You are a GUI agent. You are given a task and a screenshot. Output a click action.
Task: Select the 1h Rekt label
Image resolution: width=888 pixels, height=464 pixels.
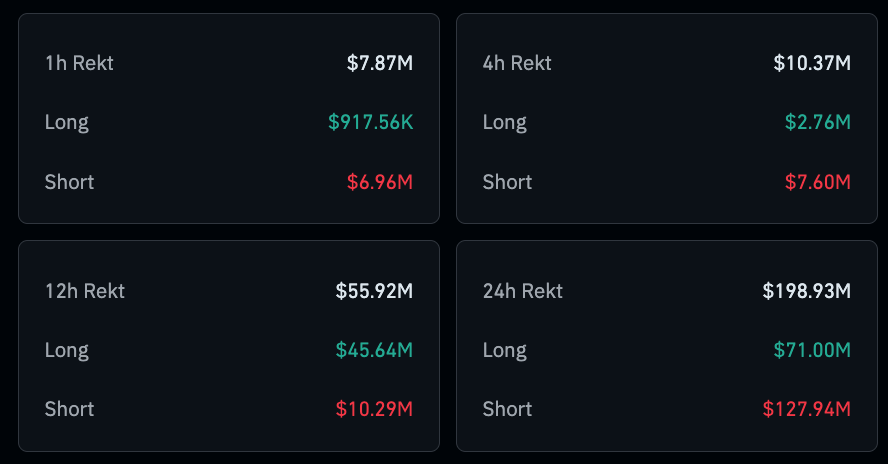[79, 63]
